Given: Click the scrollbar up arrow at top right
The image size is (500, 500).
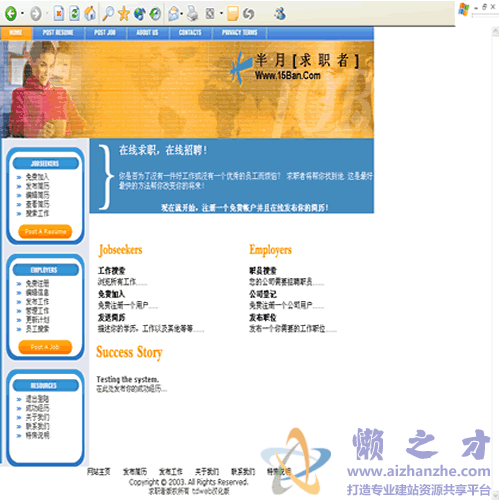Looking at the screenshot, I should point(495,32).
